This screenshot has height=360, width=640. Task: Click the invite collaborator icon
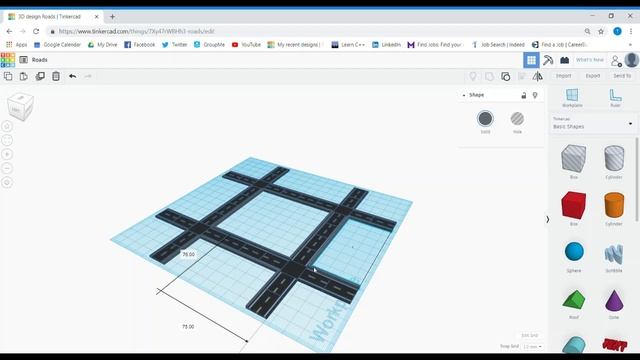(616, 61)
